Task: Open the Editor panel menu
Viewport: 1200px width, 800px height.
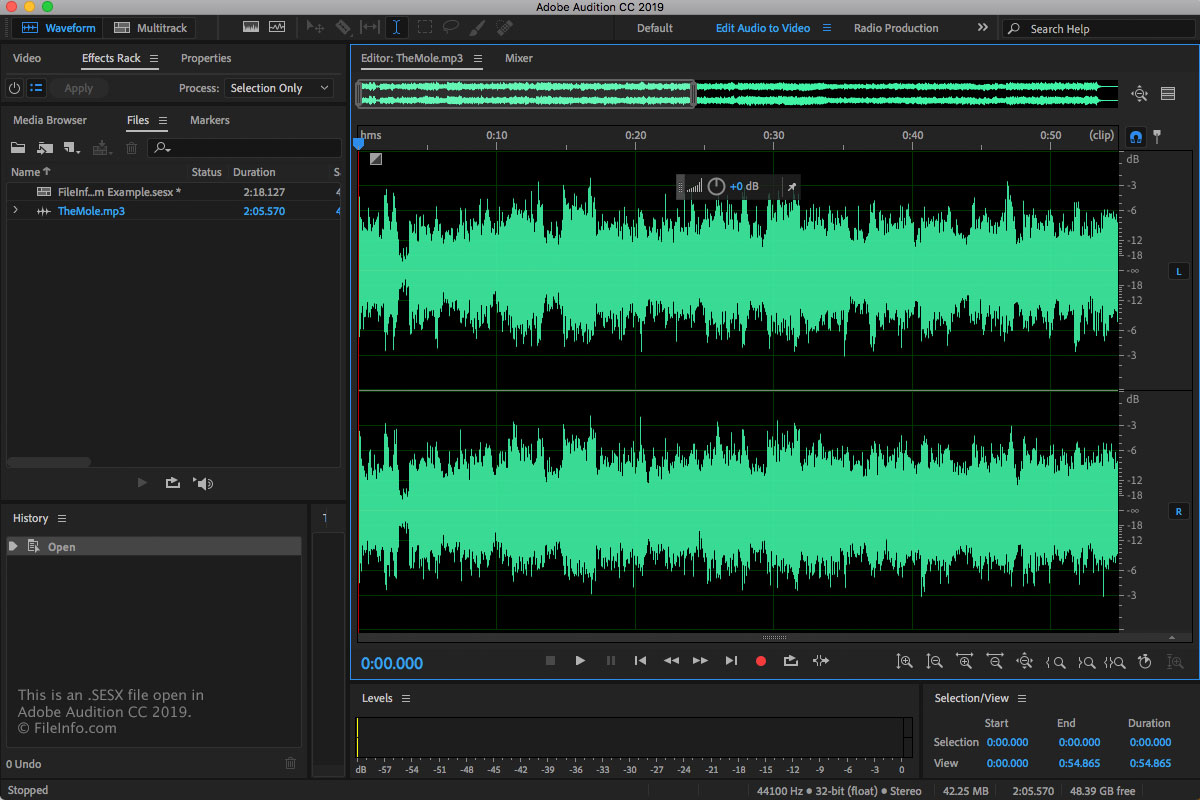Action: click(x=478, y=59)
